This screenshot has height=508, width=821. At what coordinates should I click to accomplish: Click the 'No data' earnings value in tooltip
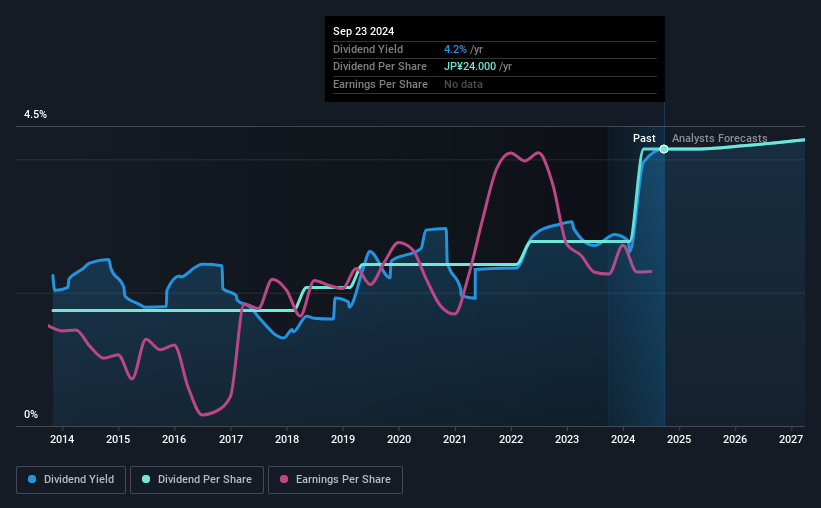click(x=463, y=84)
